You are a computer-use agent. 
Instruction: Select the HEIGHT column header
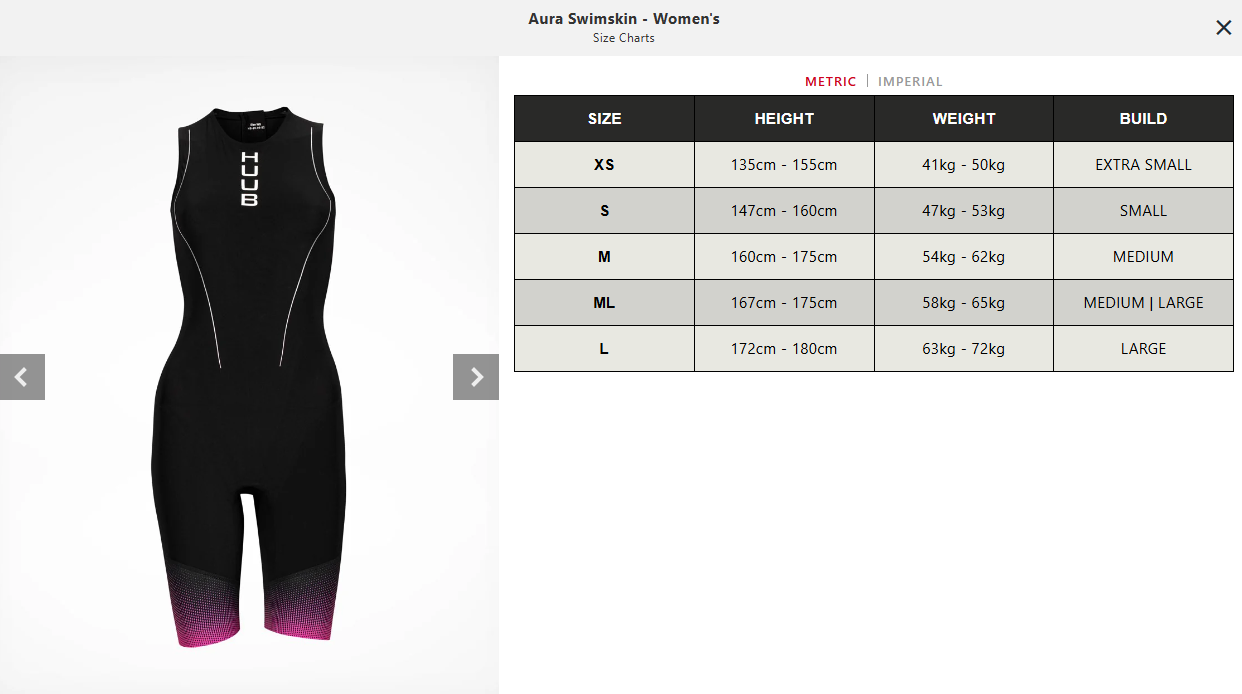tap(784, 118)
